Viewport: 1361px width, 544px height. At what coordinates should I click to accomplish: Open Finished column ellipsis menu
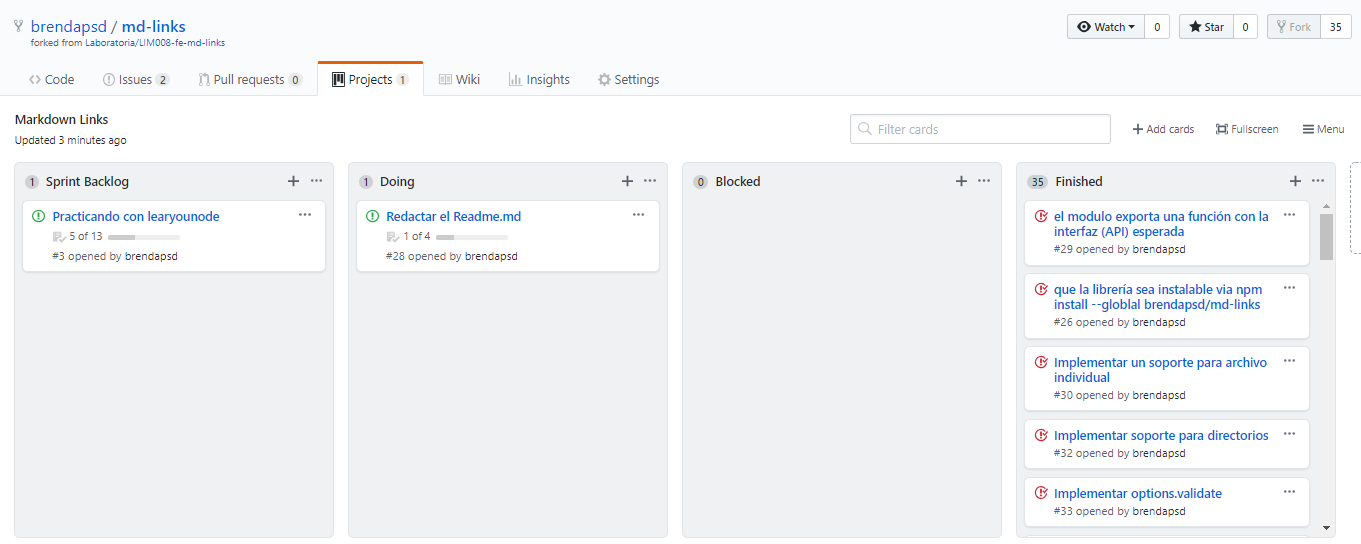click(x=1318, y=181)
